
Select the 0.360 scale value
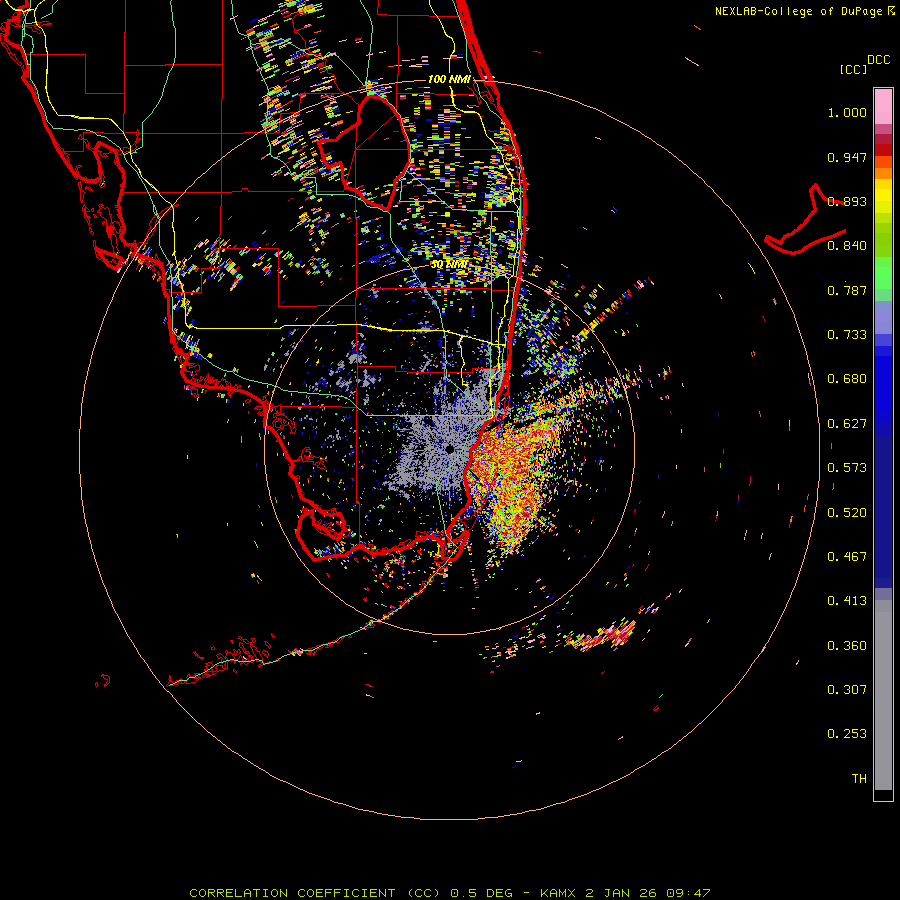(847, 646)
